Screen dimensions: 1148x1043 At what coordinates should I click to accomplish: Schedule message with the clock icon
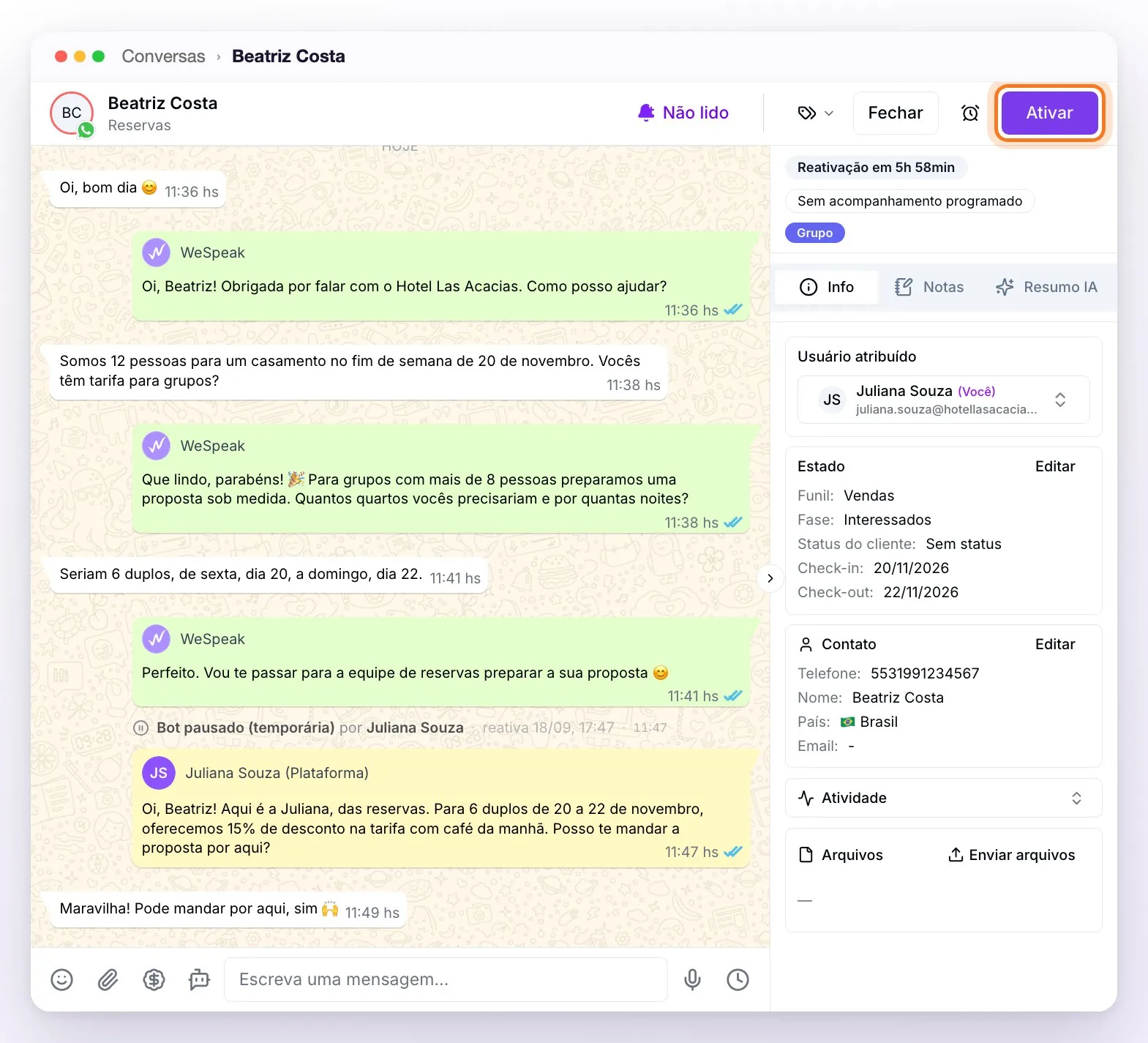(x=738, y=979)
